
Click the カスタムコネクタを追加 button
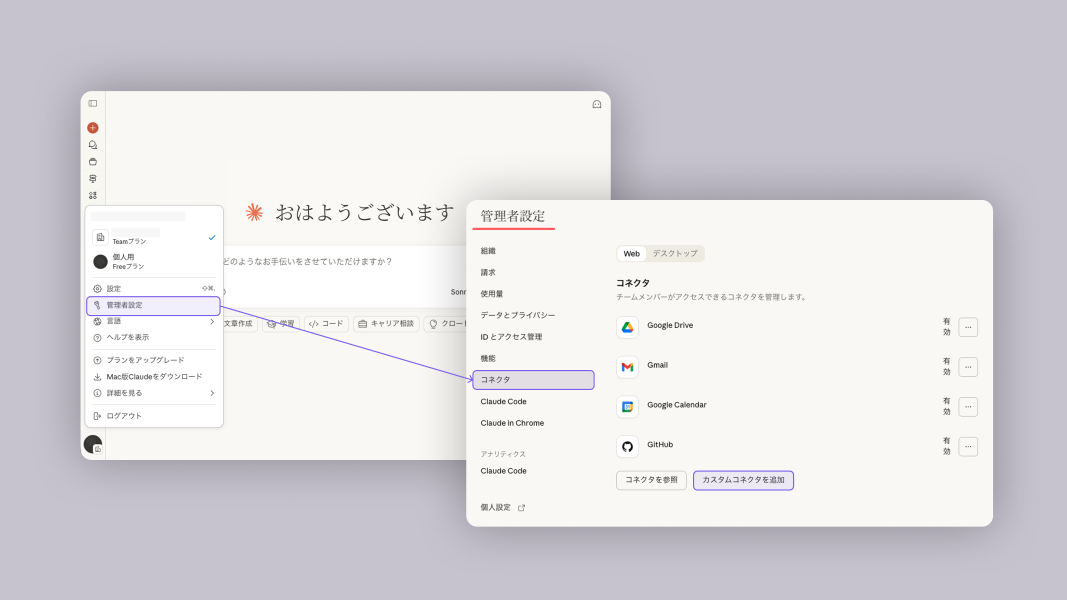click(x=743, y=480)
